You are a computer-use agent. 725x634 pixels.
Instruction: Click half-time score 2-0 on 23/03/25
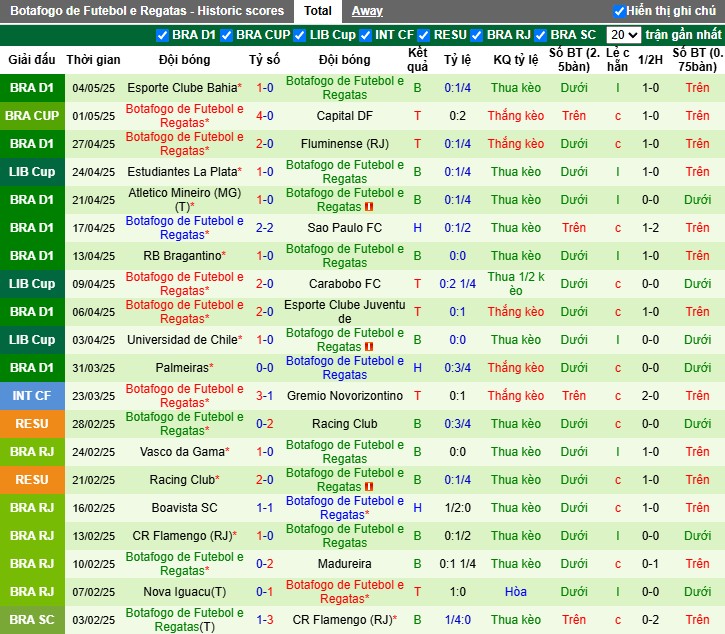650,396
